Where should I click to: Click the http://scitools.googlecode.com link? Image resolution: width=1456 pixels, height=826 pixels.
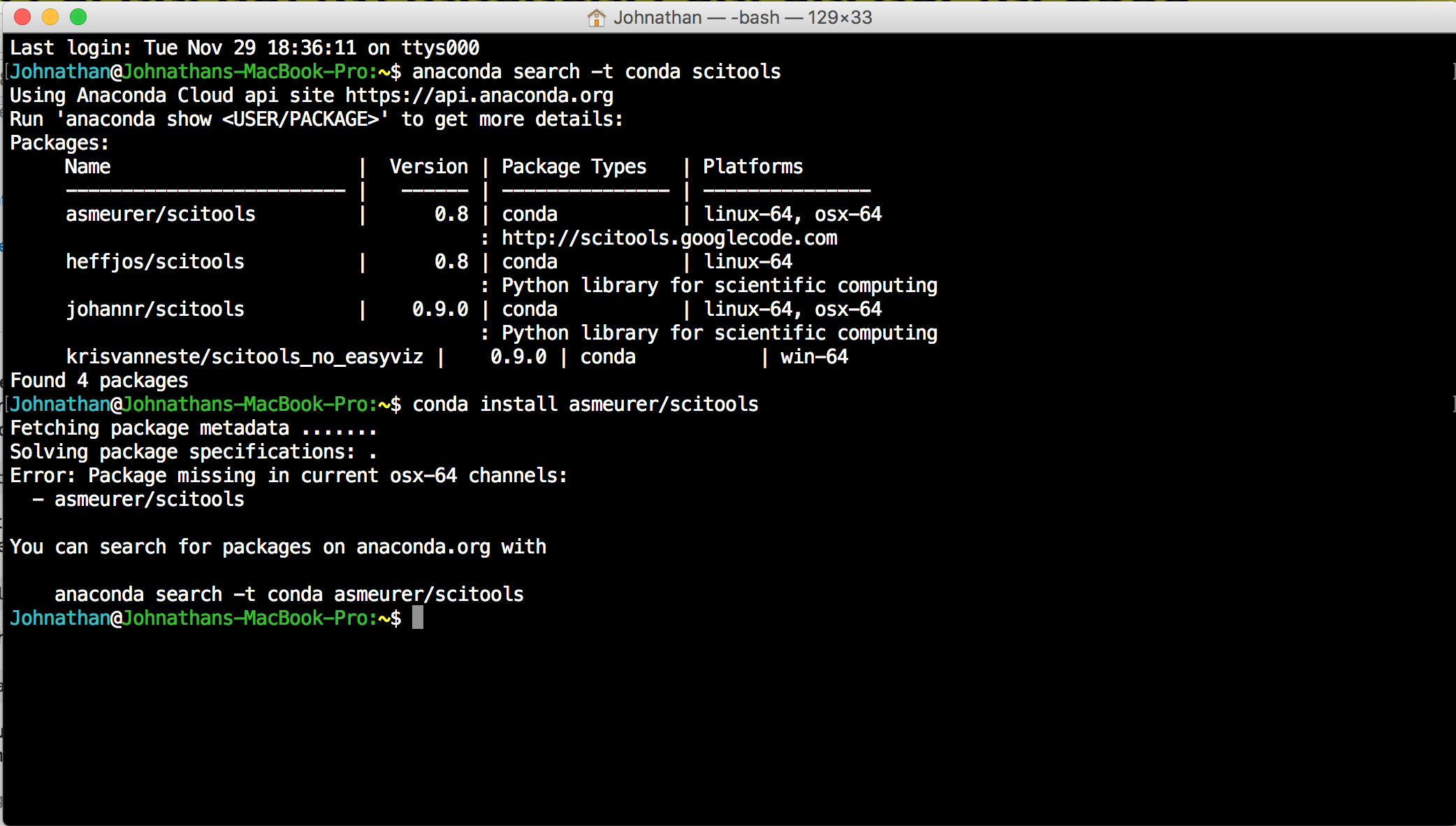click(669, 238)
